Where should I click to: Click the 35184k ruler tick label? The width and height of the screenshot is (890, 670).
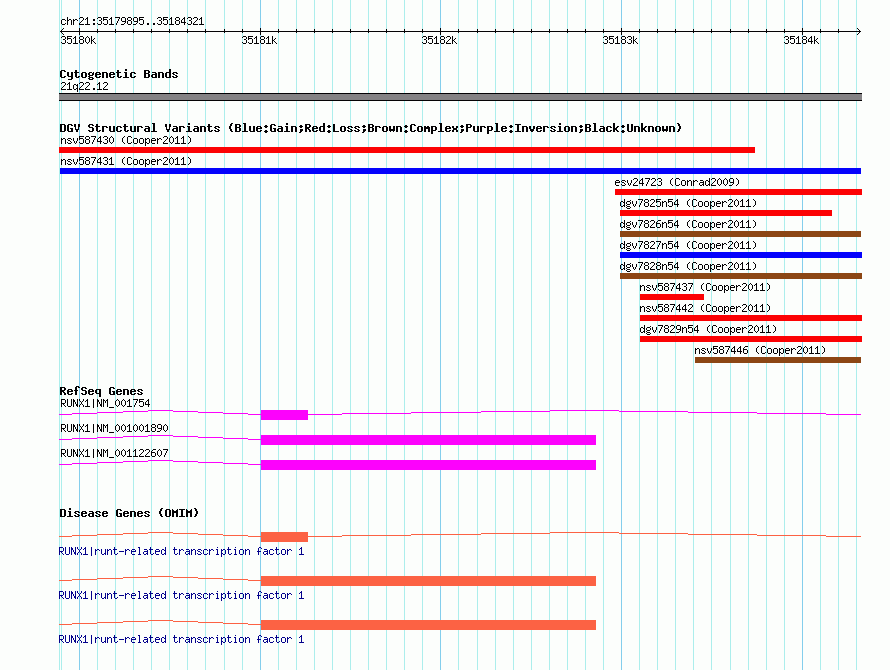(801, 40)
